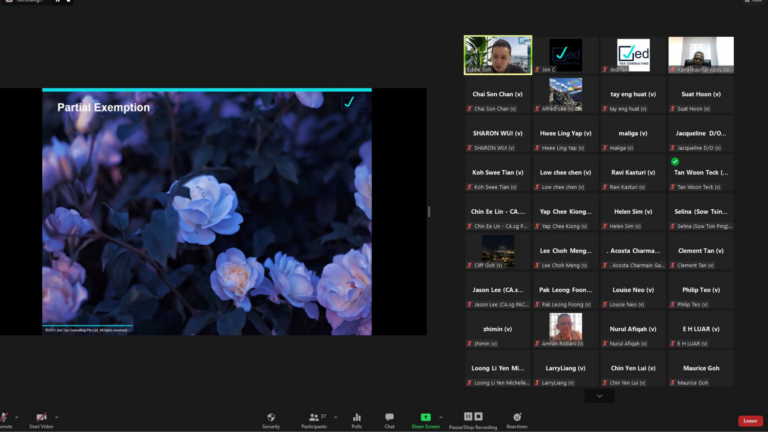The width and height of the screenshot is (768, 432).
Task: Select SHARON WUI (v) tile
Action: pos(498,133)
